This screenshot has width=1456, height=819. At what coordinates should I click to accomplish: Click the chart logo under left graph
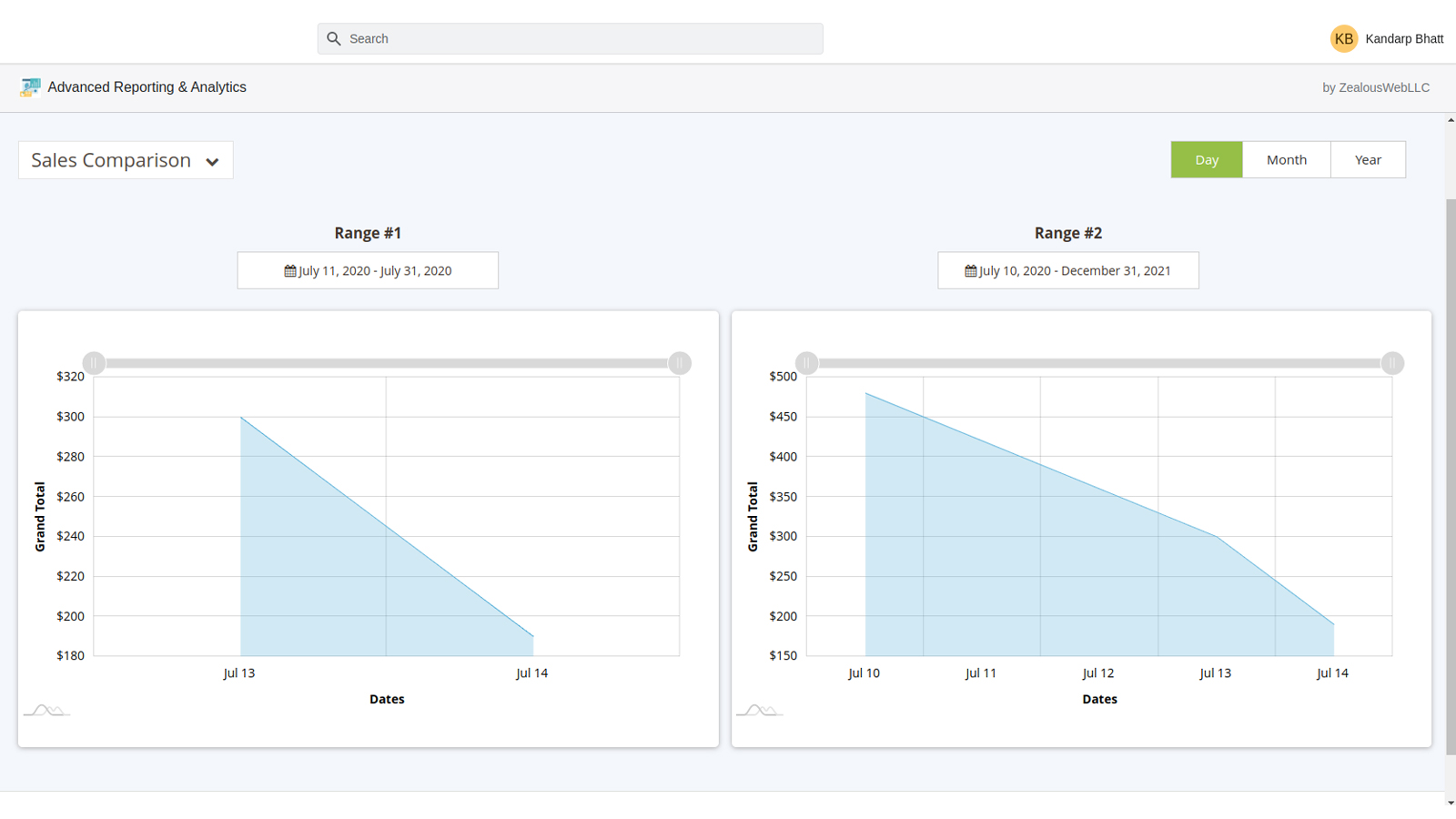[x=46, y=710]
